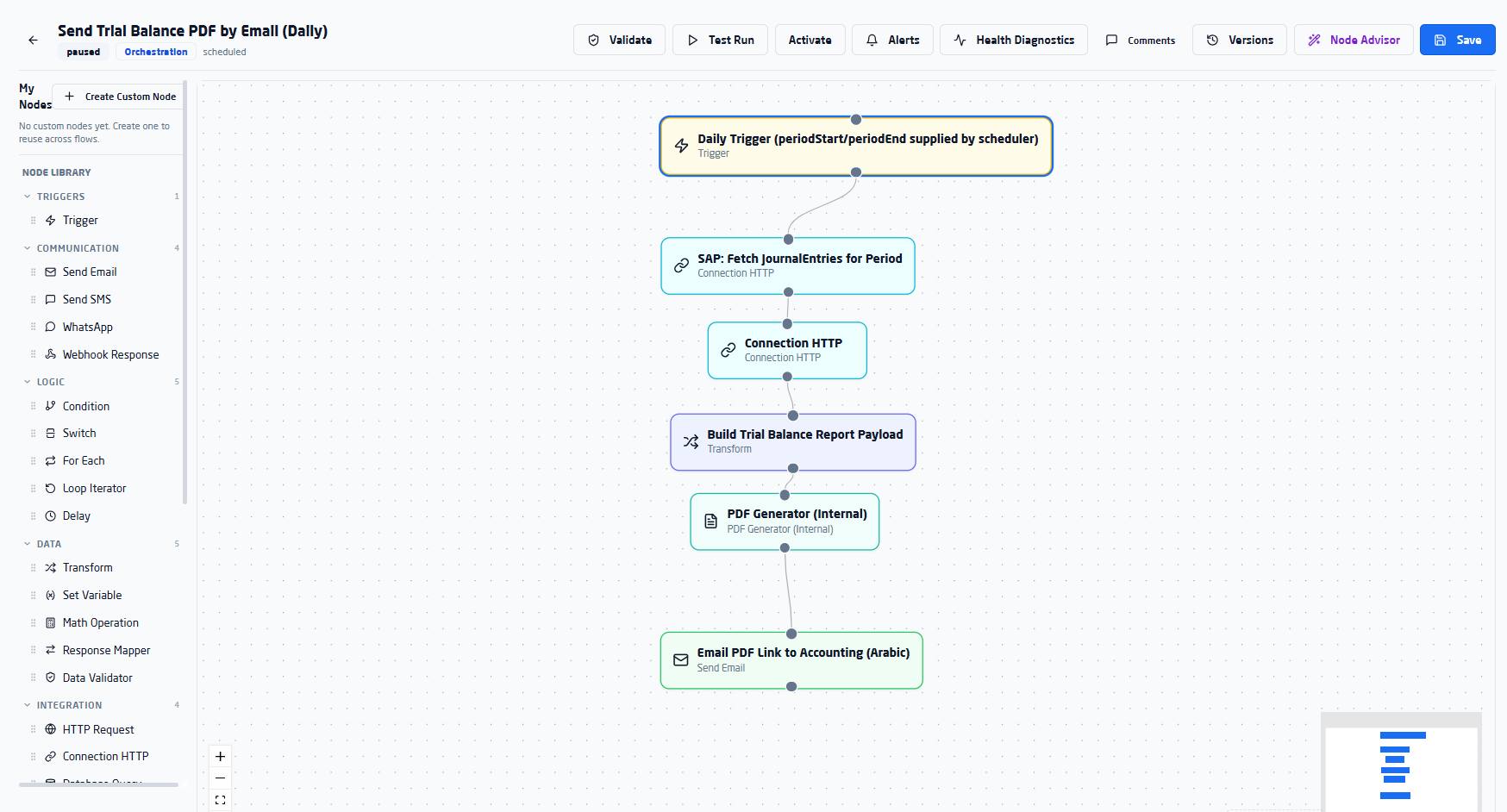
Task: Click the link icon on SAP Fetch node
Action: pos(681,265)
